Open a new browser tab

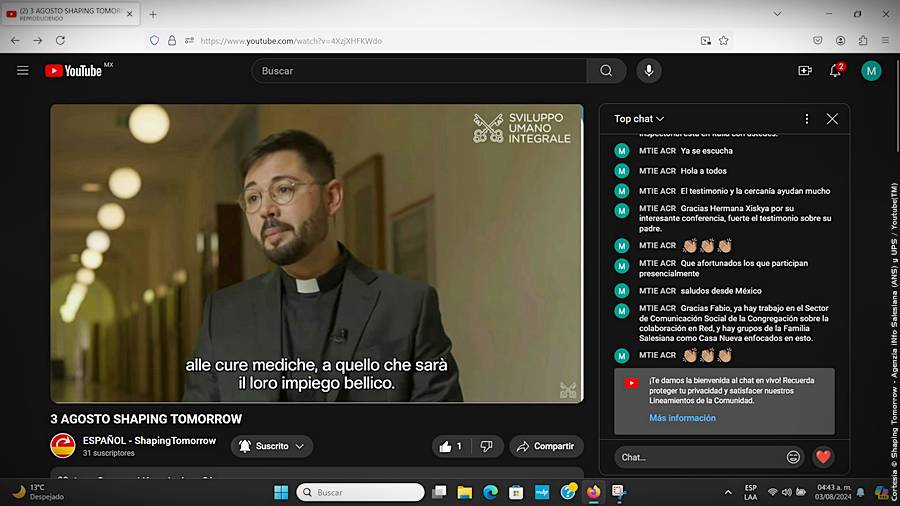pos(153,14)
